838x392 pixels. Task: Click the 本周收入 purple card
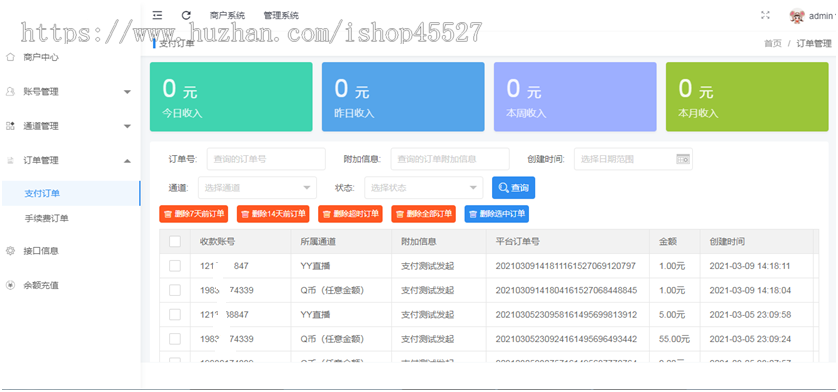coord(575,97)
